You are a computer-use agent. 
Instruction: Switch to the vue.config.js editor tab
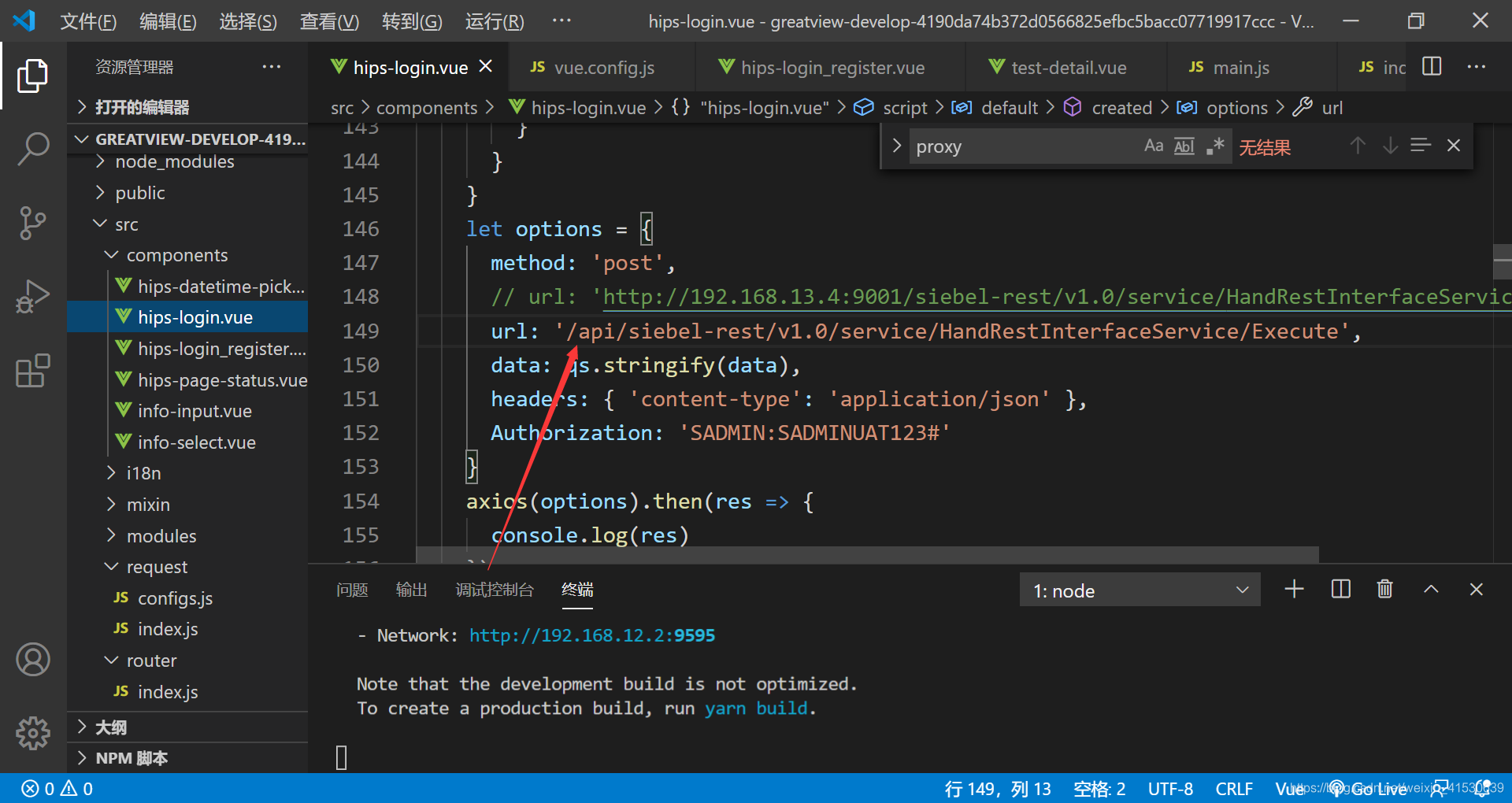click(602, 68)
